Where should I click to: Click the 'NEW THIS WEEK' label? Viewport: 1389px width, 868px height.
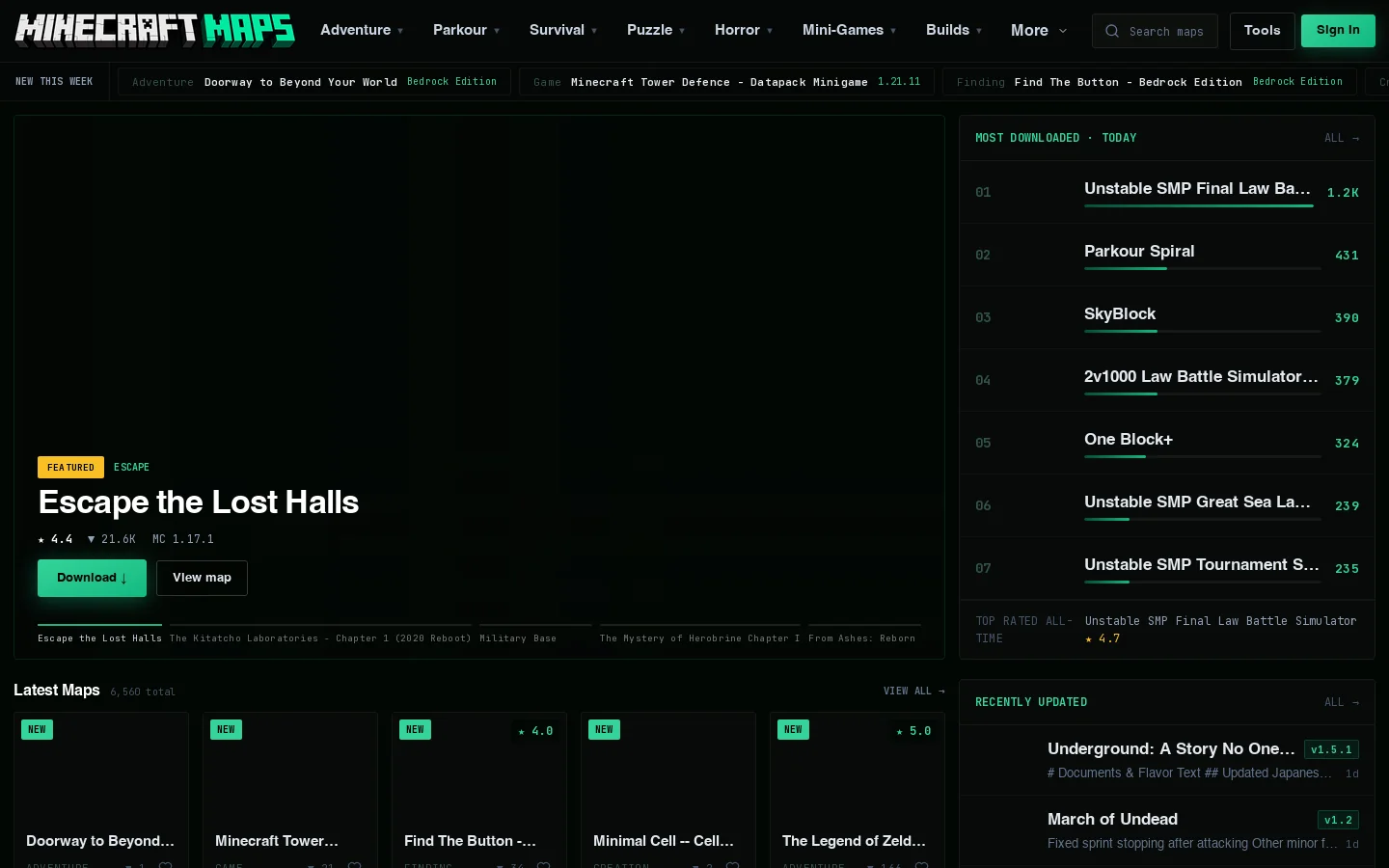54,82
